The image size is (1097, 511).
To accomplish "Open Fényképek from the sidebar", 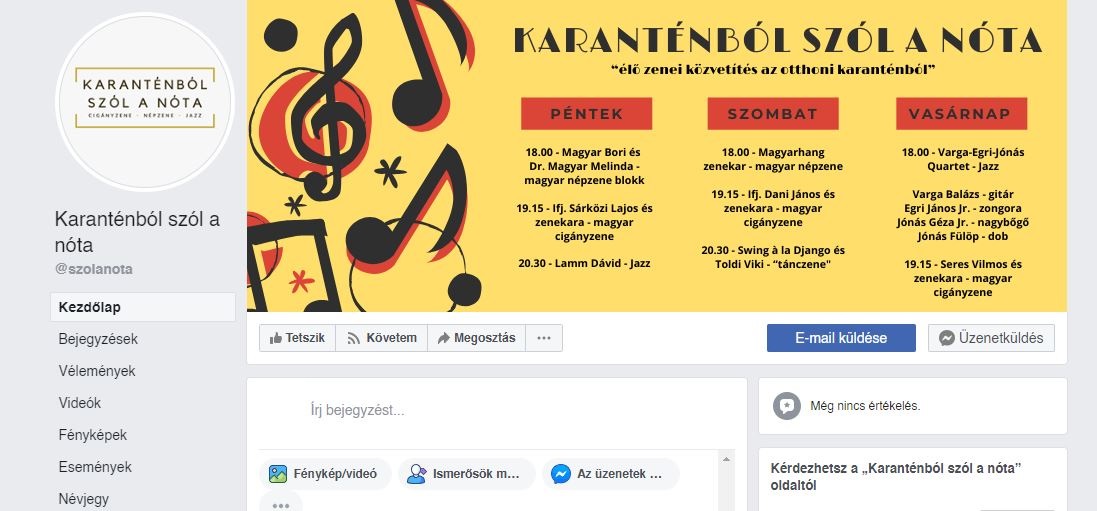I will pyautogui.click(x=93, y=435).
